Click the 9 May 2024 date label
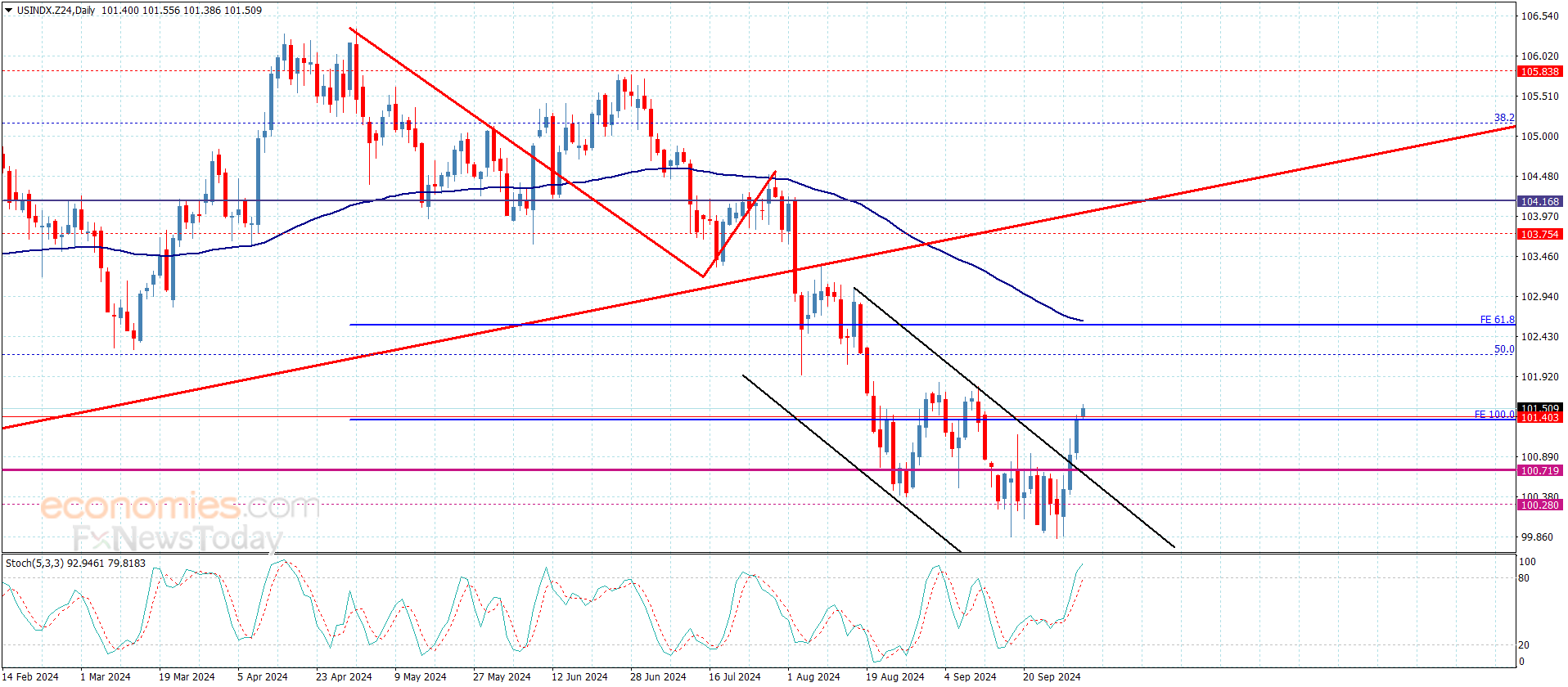The image size is (1568, 687). [x=421, y=676]
